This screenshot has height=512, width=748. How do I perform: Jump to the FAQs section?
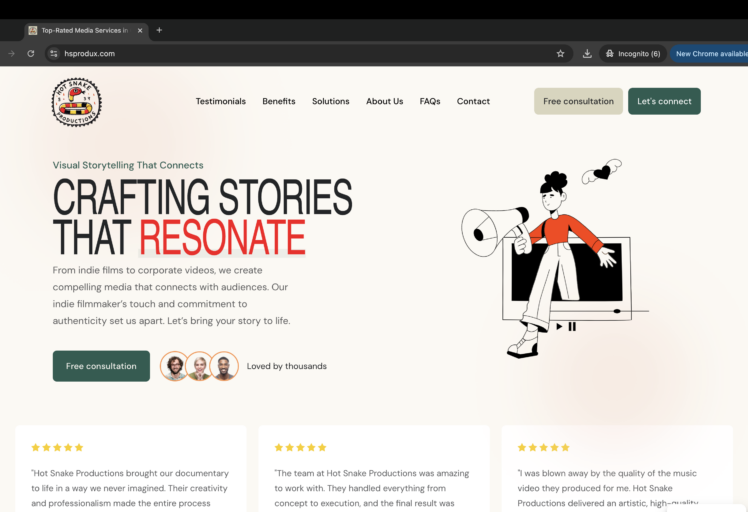click(x=430, y=101)
